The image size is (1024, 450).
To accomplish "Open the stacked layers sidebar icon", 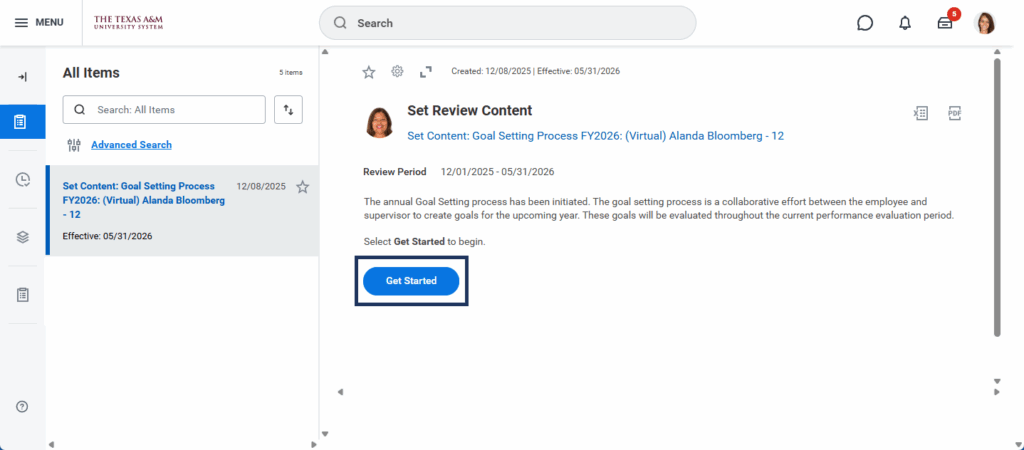I will [x=22, y=237].
